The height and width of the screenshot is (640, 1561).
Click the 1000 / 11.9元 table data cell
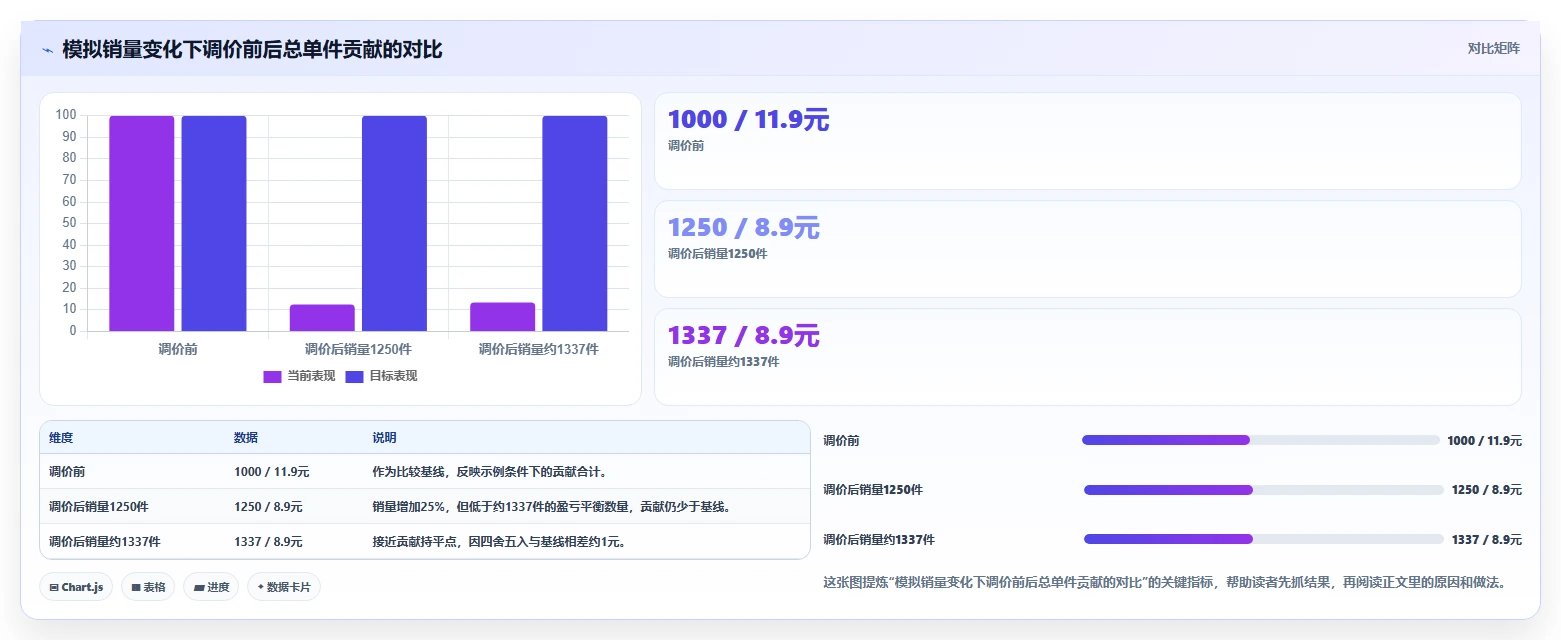click(271, 472)
